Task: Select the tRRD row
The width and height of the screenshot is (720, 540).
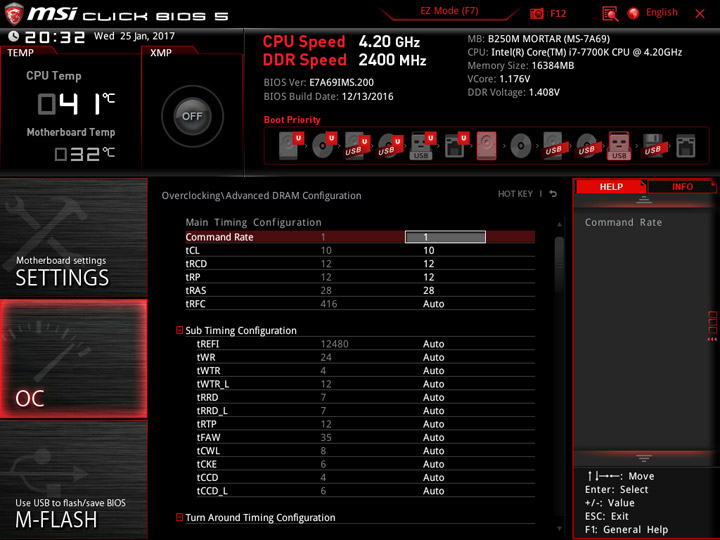Action: [x=366, y=397]
